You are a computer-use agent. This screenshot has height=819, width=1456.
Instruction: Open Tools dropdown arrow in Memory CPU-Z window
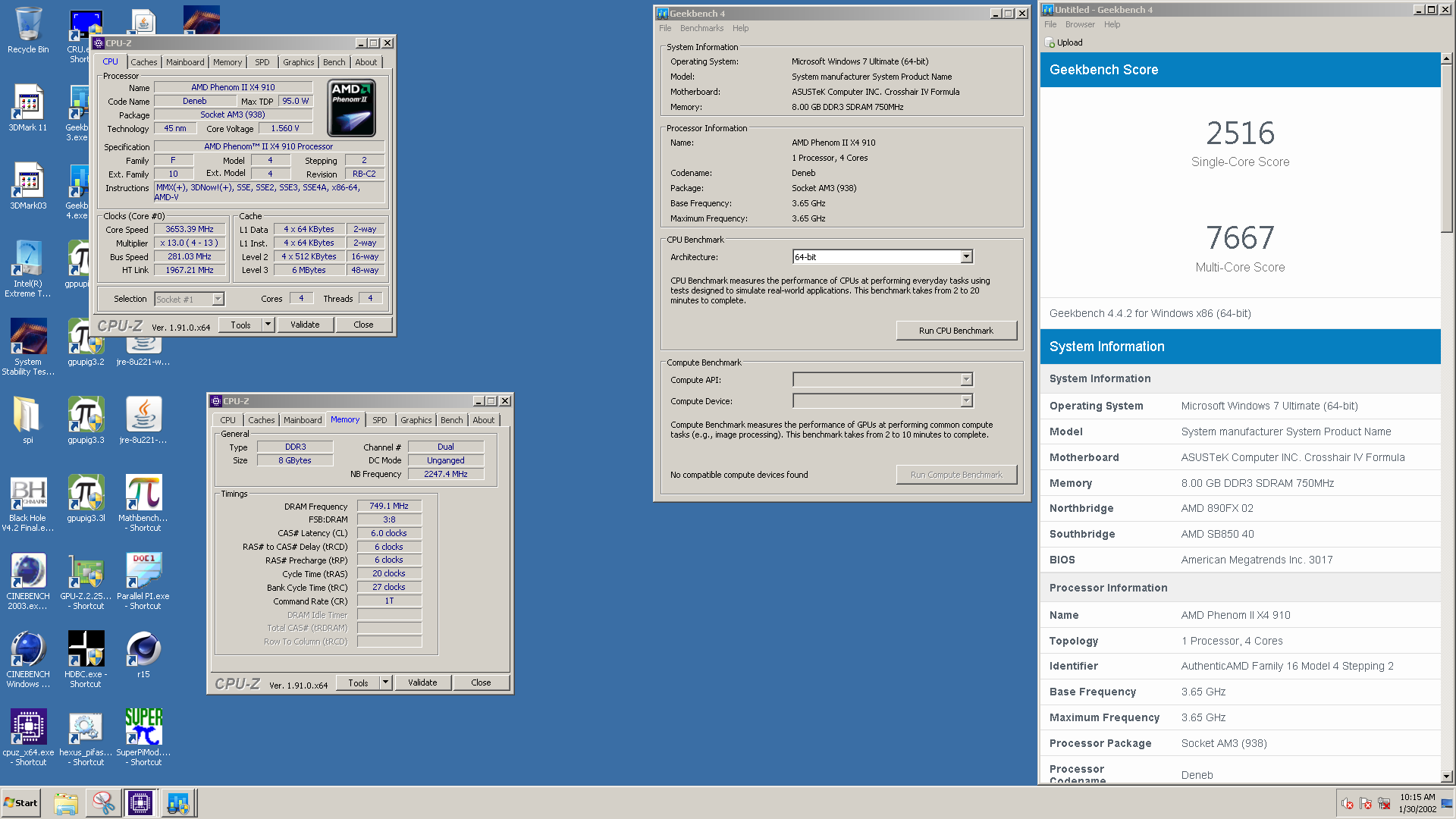pyautogui.click(x=385, y=682)
